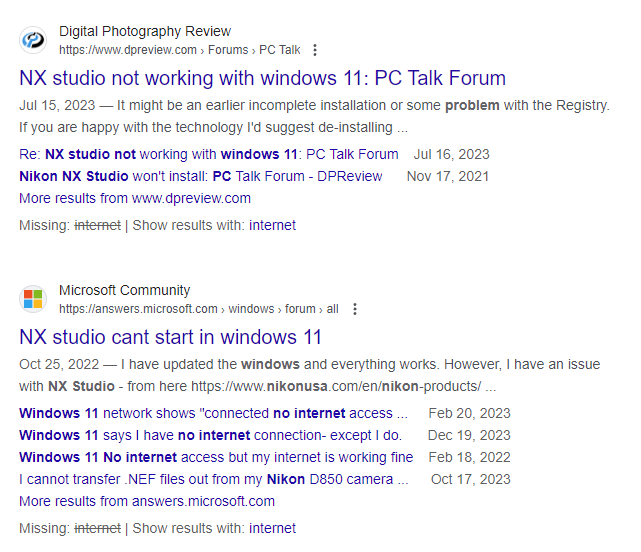Image resolution: width=641 pixels, height=552 pixels.
Task: Click the answers.microsoft.com windows forum breadcrumb
Action: [199, 309]
